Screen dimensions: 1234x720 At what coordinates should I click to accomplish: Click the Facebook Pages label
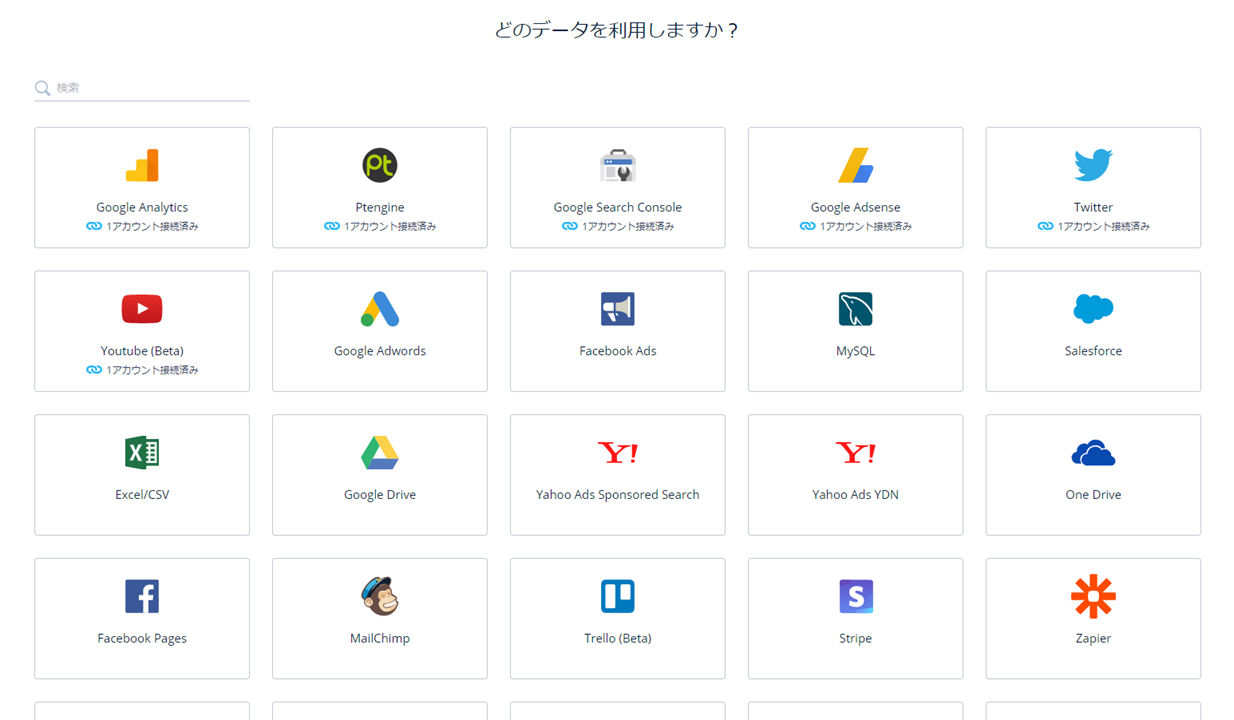142,639
